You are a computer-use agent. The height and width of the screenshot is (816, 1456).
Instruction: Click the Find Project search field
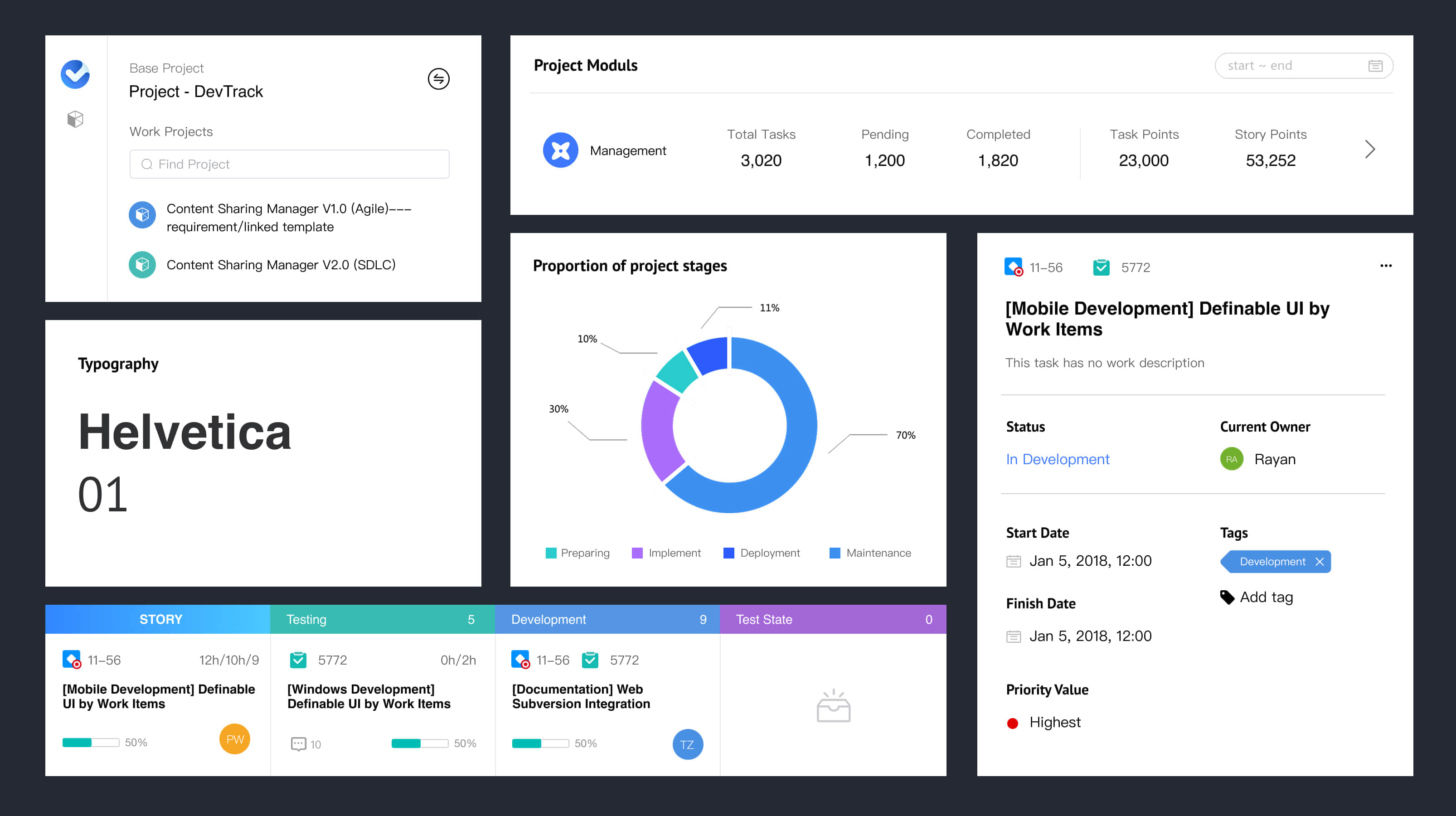[x=289, y=164]
